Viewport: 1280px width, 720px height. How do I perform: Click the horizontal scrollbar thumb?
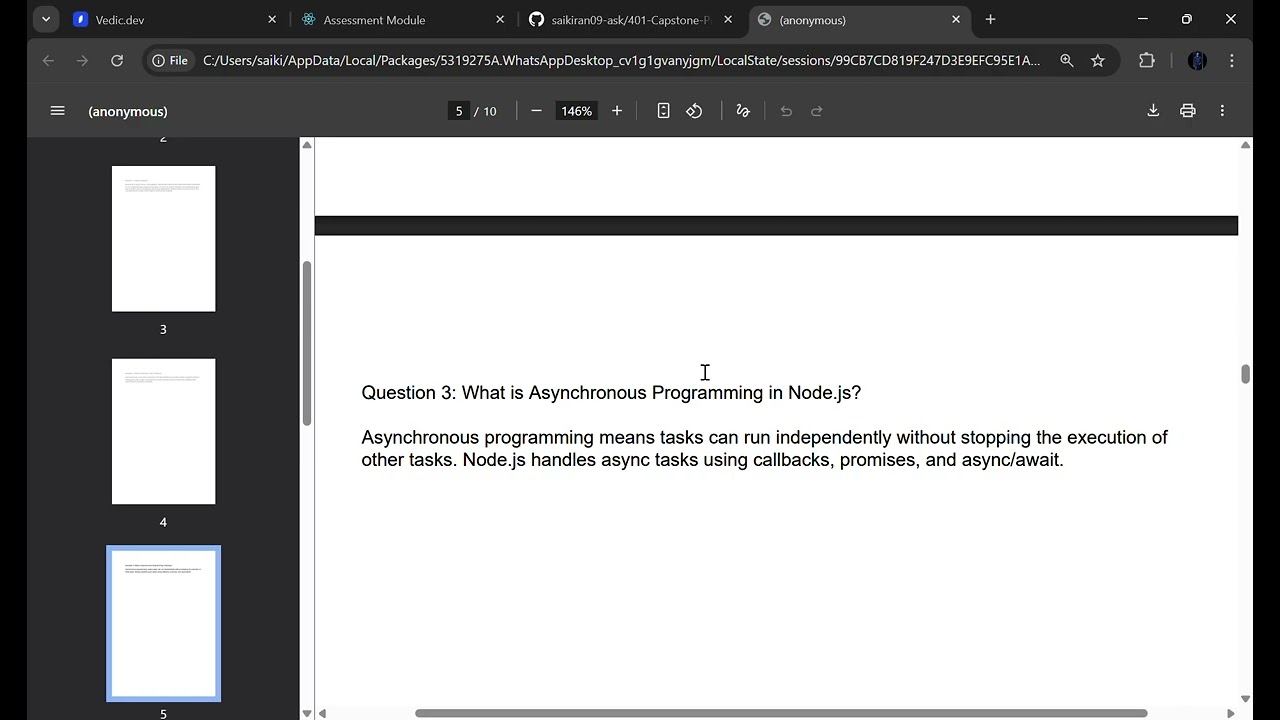(781, 713)
